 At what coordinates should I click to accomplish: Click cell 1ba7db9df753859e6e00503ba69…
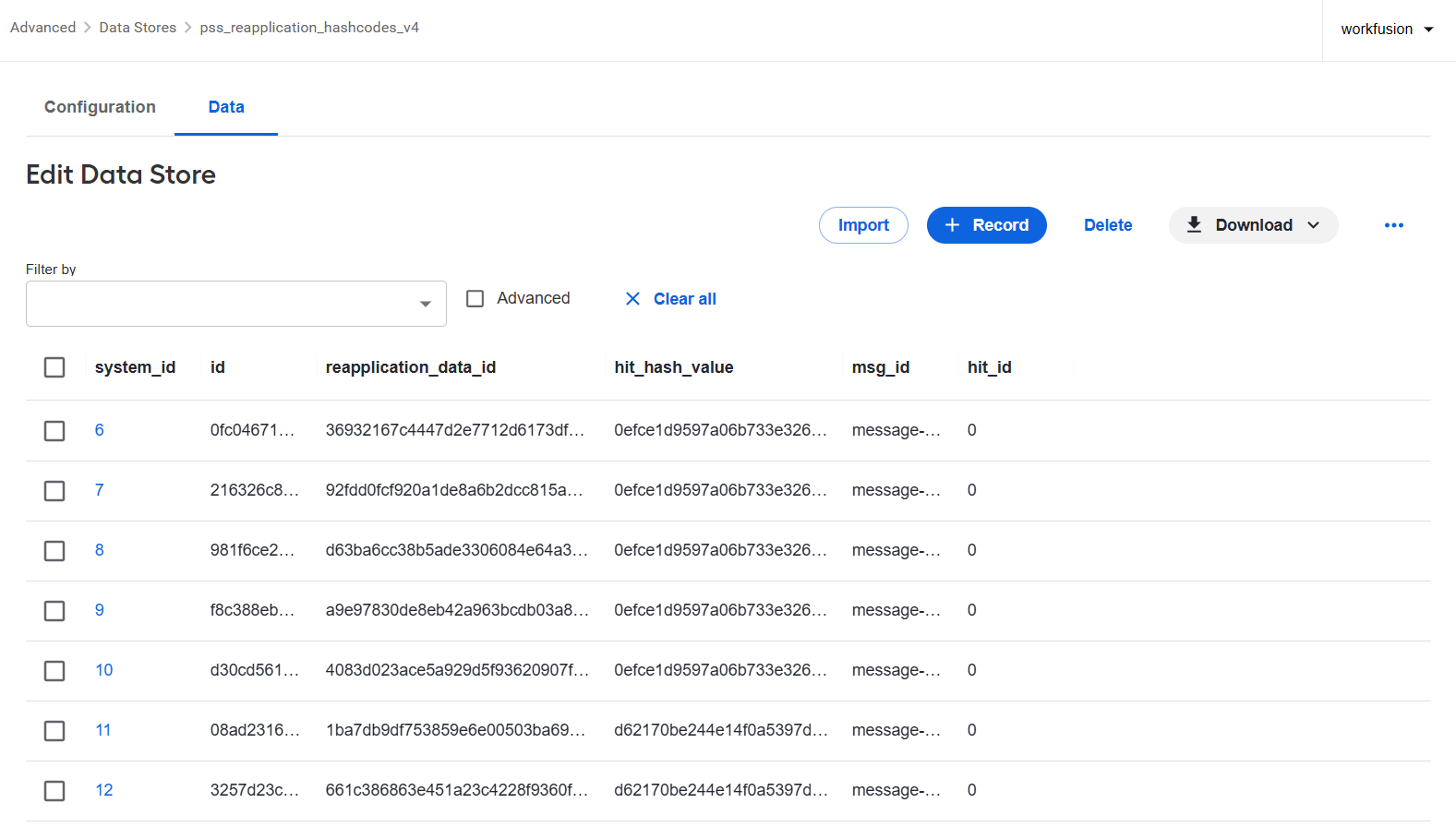456,730
